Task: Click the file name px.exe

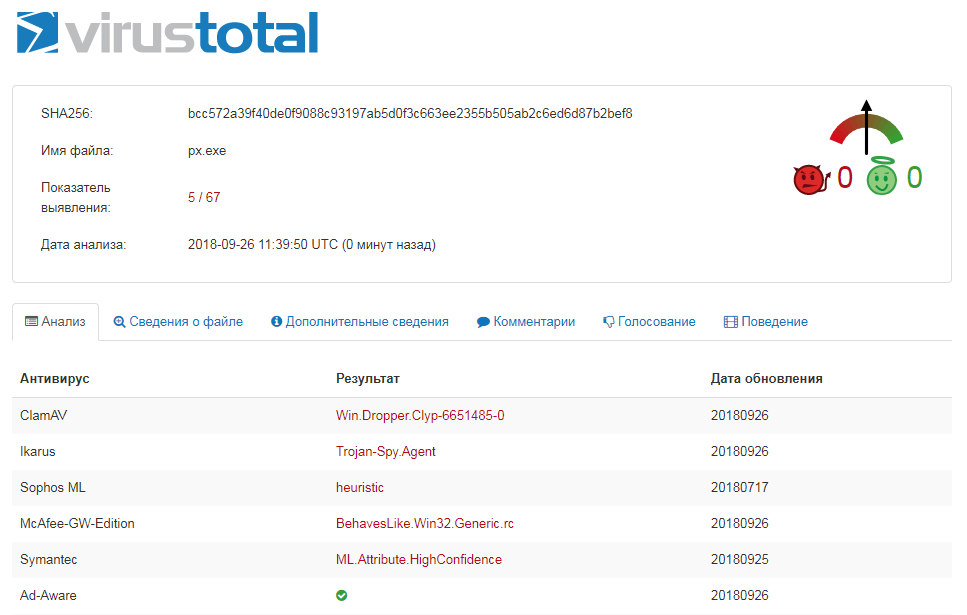Action: tap(207, 151)
